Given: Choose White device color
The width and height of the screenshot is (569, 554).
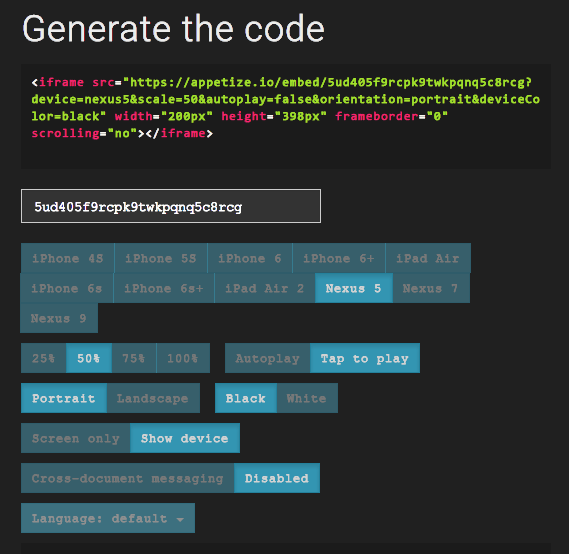Looking at the screenshot, I should (x=307, y=398).
